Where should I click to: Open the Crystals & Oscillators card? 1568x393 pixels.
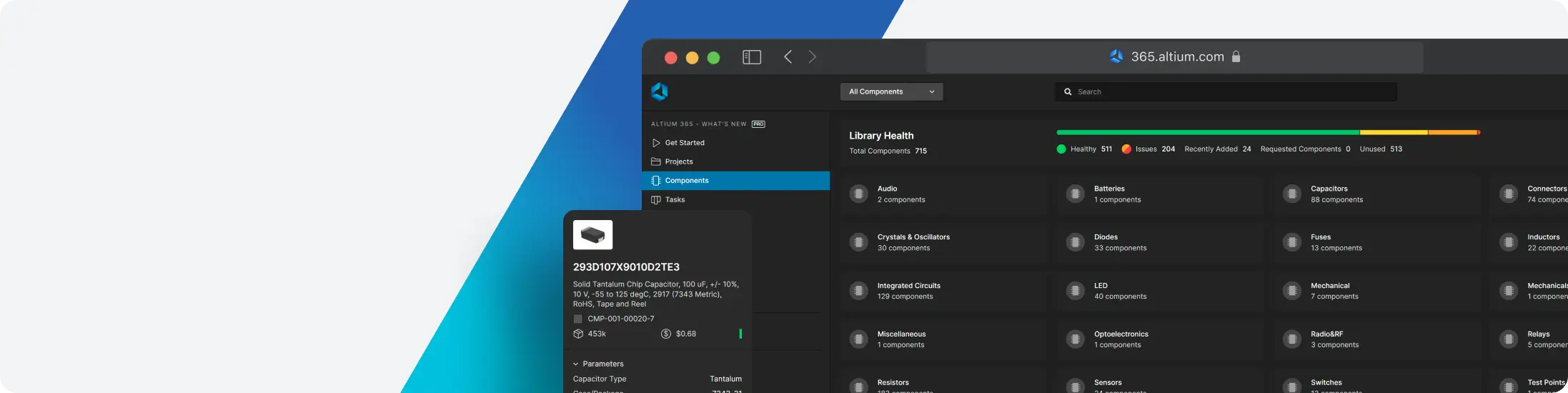(x=943, y=242)
